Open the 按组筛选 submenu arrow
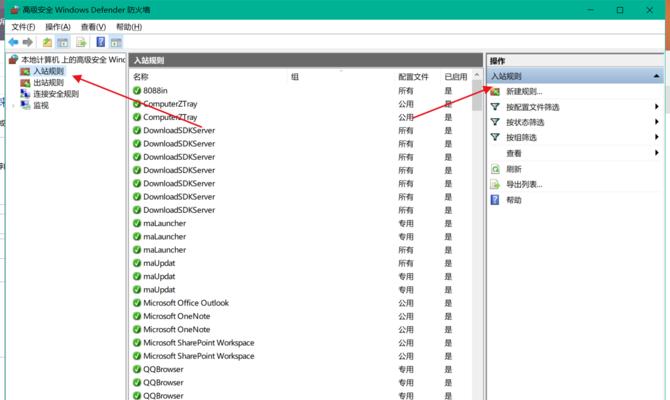This screenshot has height=400, width=670. (x=657, y=137)
